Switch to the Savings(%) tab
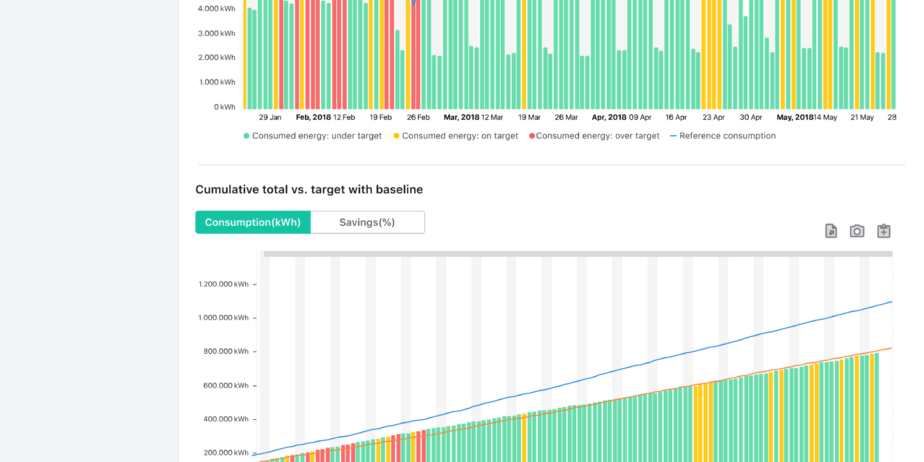 367,223
